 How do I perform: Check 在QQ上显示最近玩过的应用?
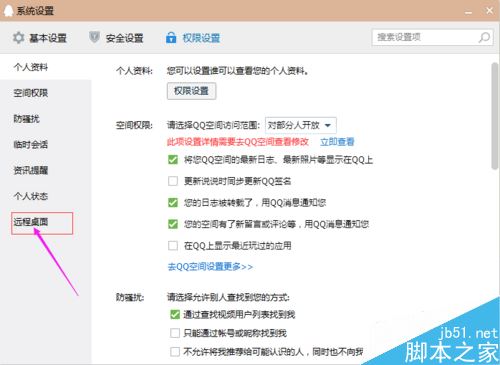tap(173, 246)
